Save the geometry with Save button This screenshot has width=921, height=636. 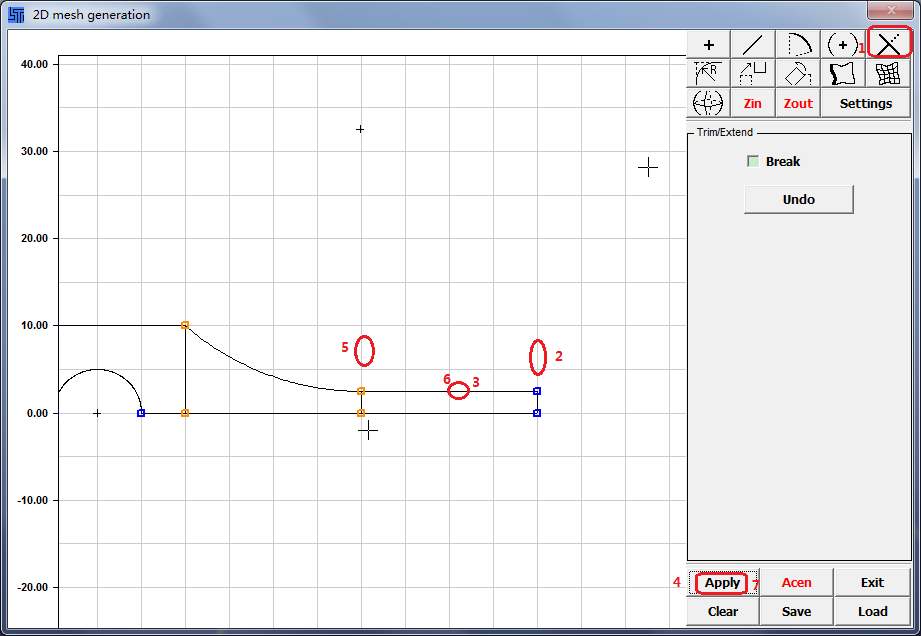(796, 611)
